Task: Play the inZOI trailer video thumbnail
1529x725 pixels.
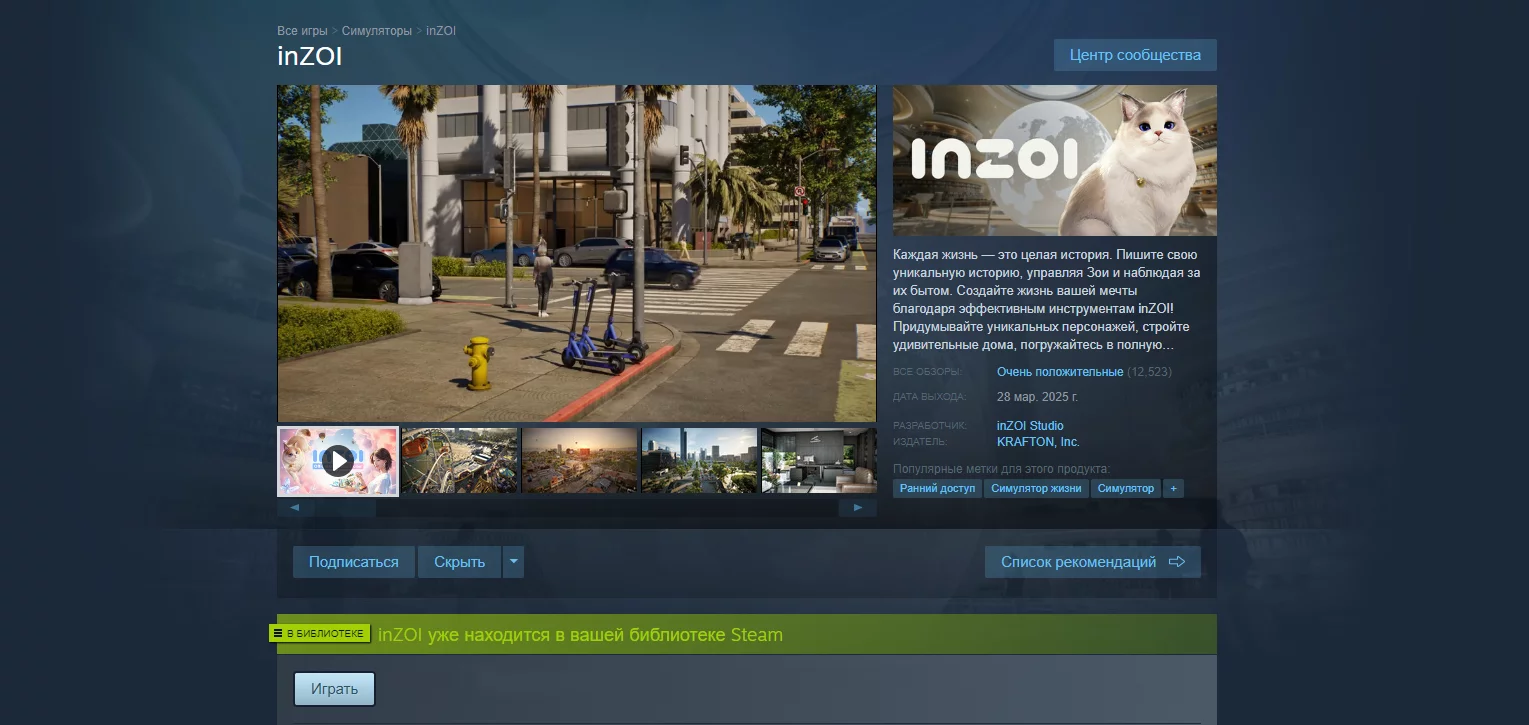Action: click(x=338, y=461)
